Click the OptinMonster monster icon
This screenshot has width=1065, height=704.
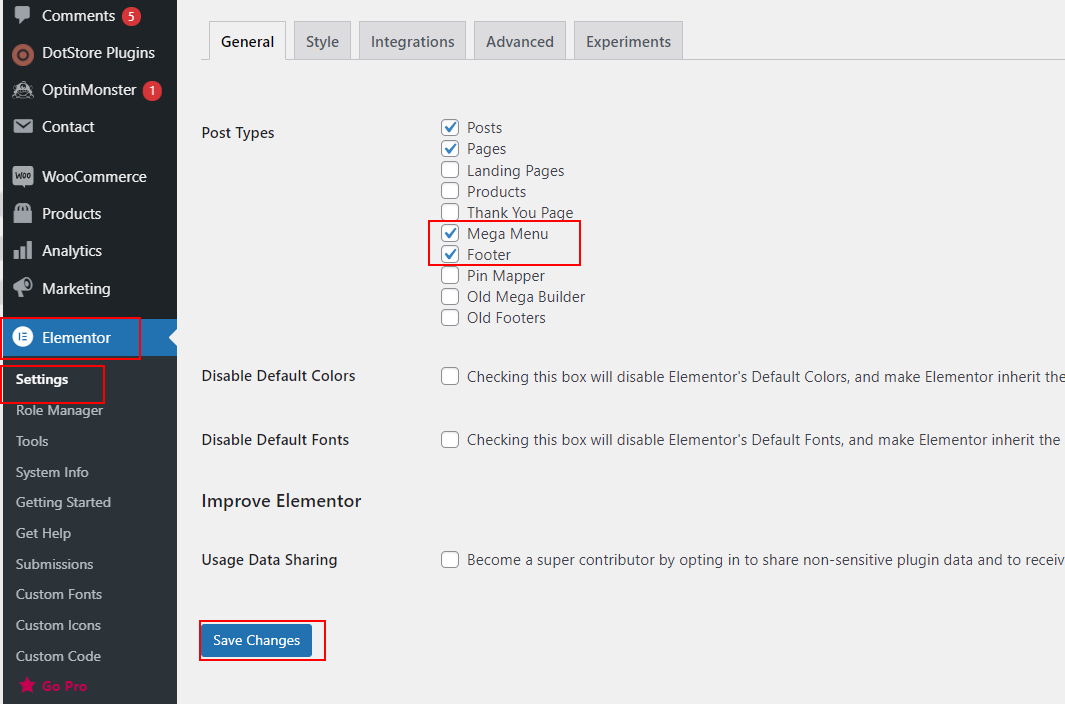[x=22, y=90]
